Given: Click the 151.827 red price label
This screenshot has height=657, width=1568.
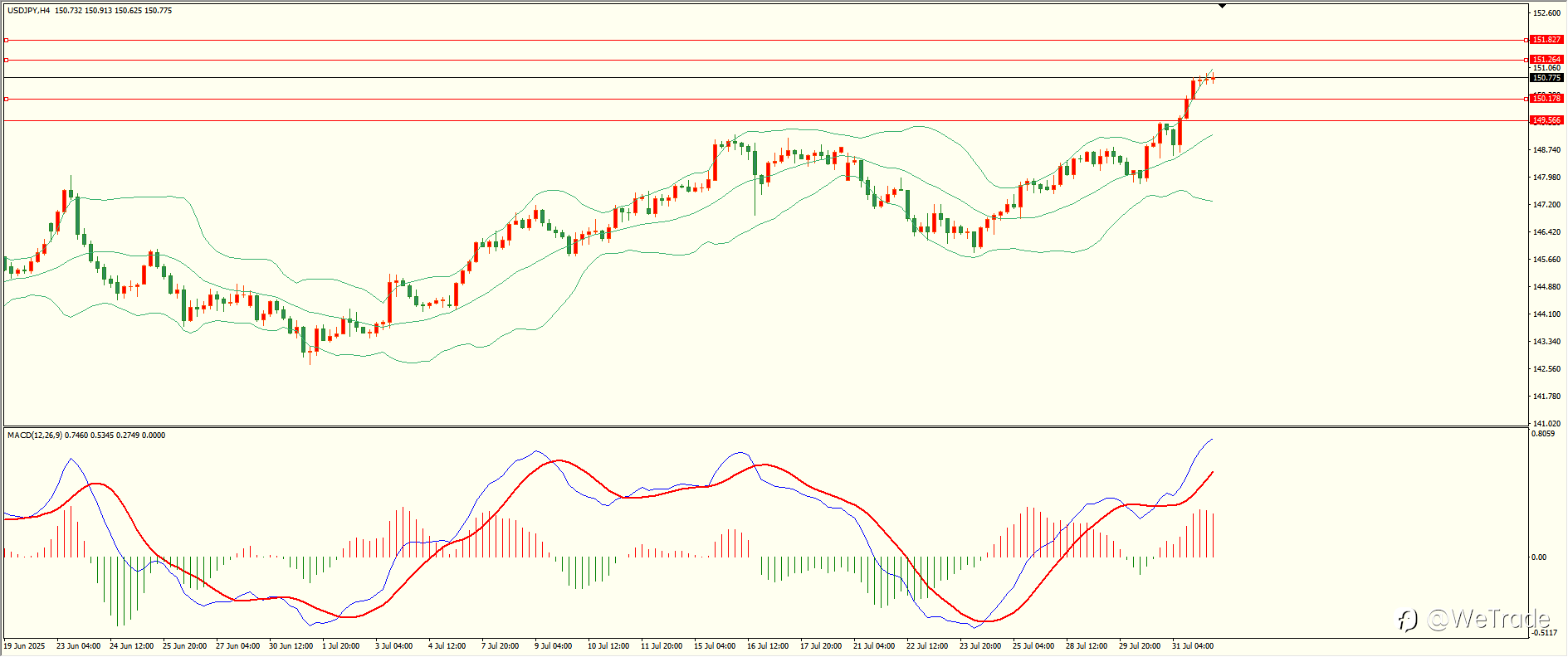Looking at the screenshot, I should point(1546,40).
